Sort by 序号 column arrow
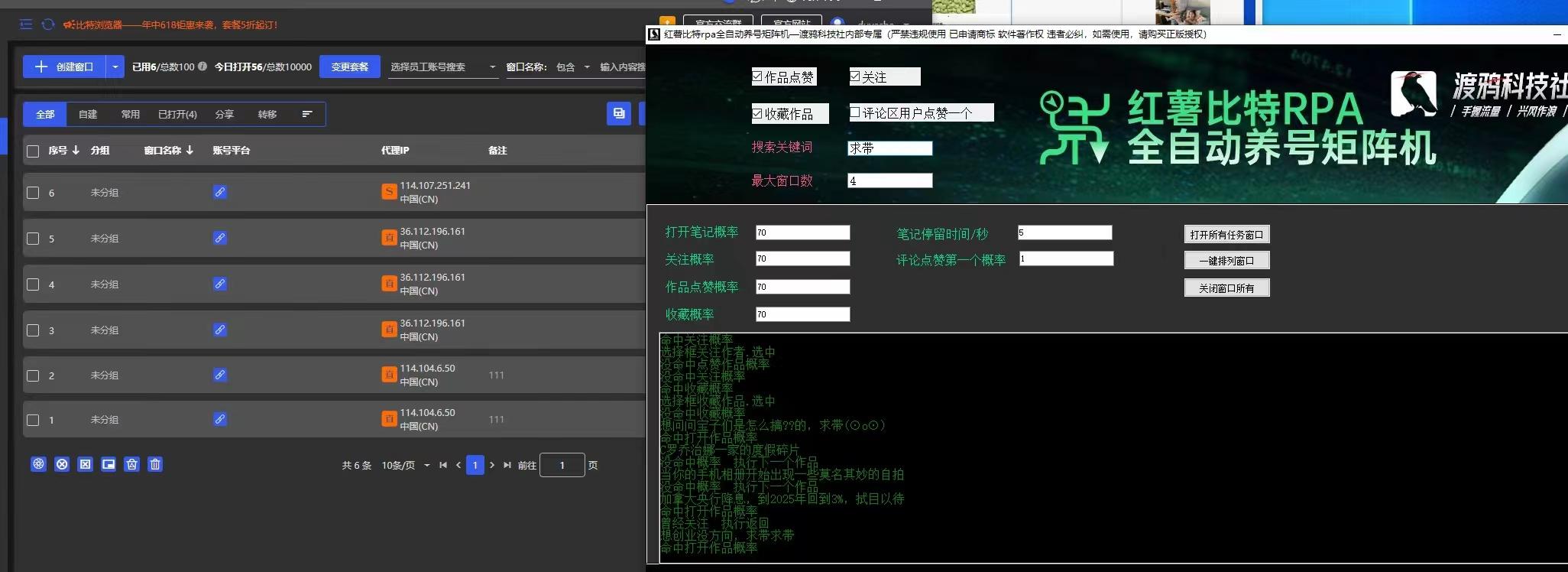 (76, 150)
